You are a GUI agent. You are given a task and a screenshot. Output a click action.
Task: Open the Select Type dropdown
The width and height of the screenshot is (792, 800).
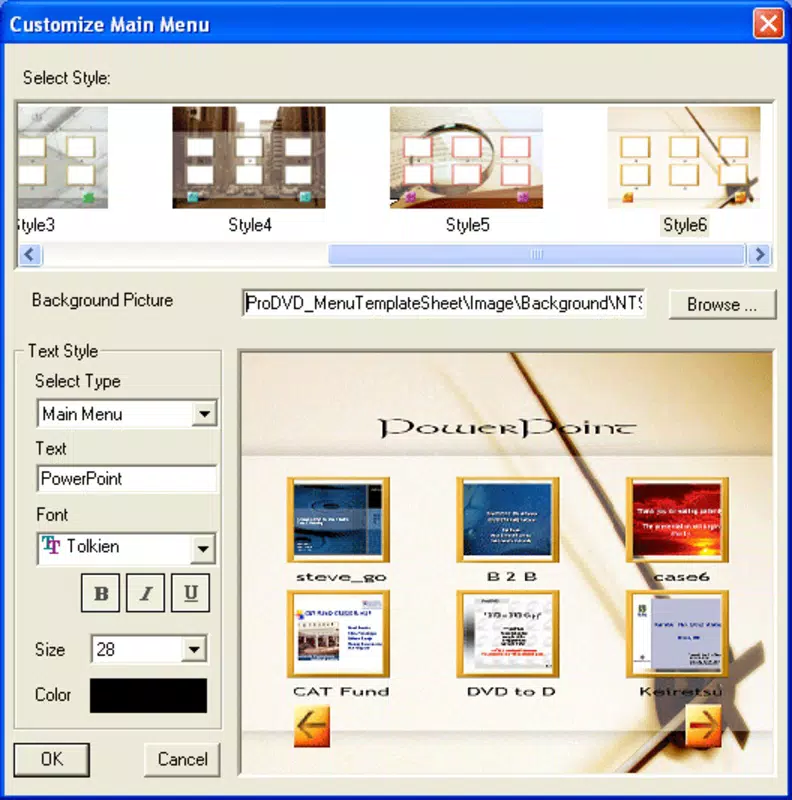(x=205, y=413)
